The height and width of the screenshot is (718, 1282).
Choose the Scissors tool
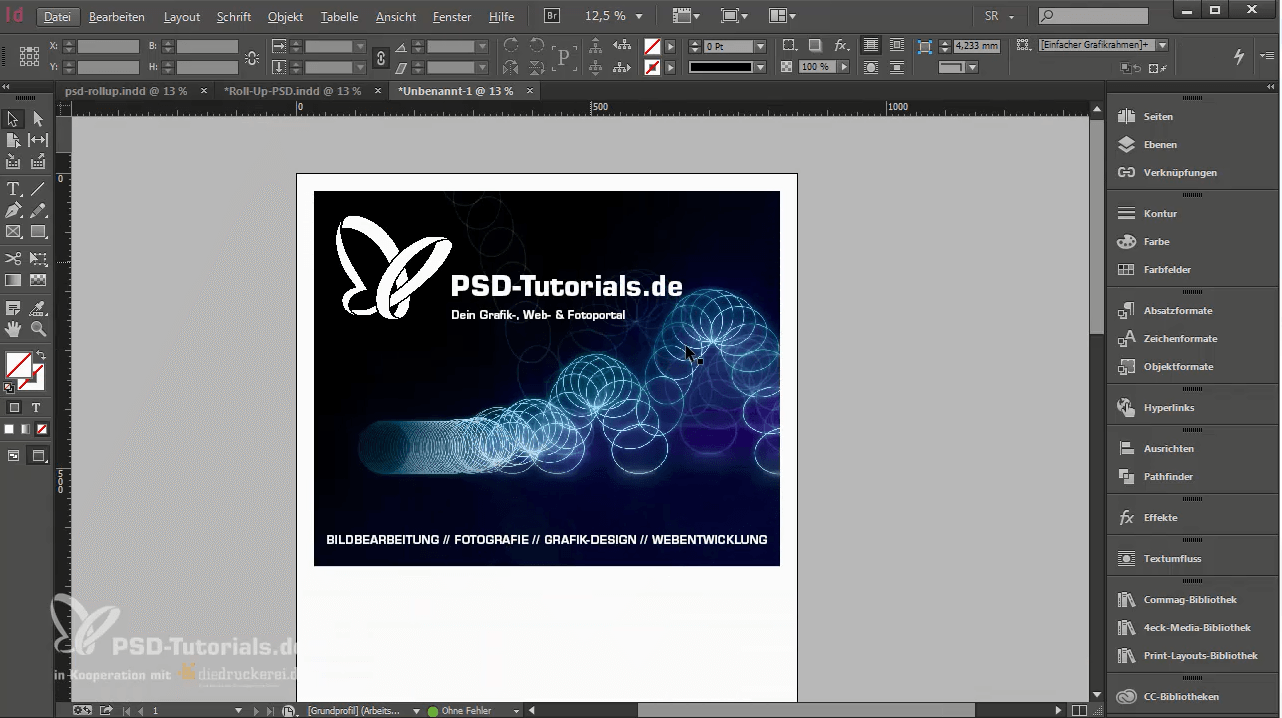pyautogui.click(x=13, y=259)
